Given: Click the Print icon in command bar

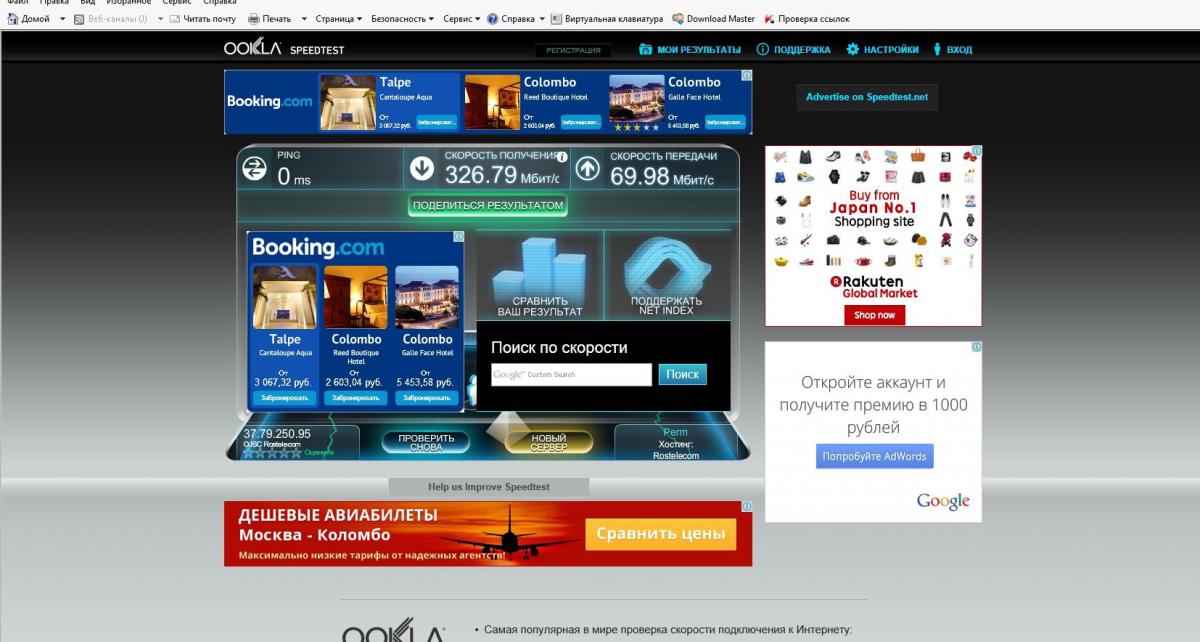Looking at the screenshot, I should click(x=254, y=19).
